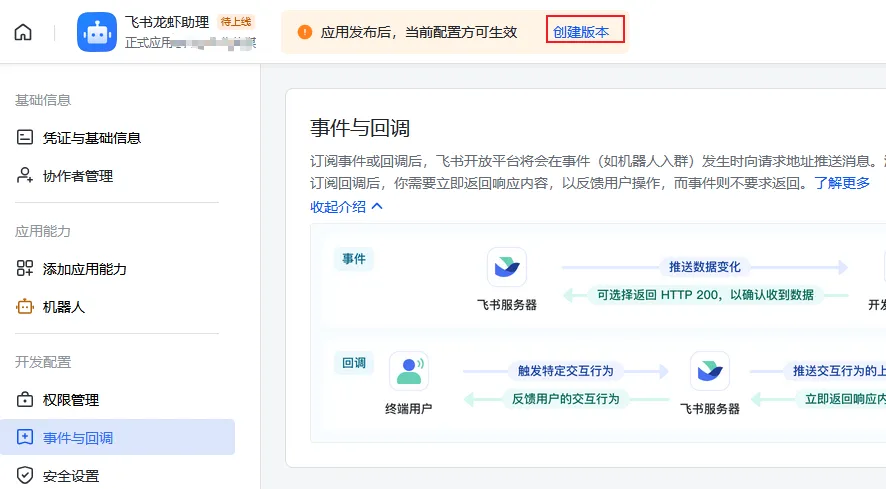Collapse the intro via 收起介绍
Screen dimensions: 886x489
346,207
